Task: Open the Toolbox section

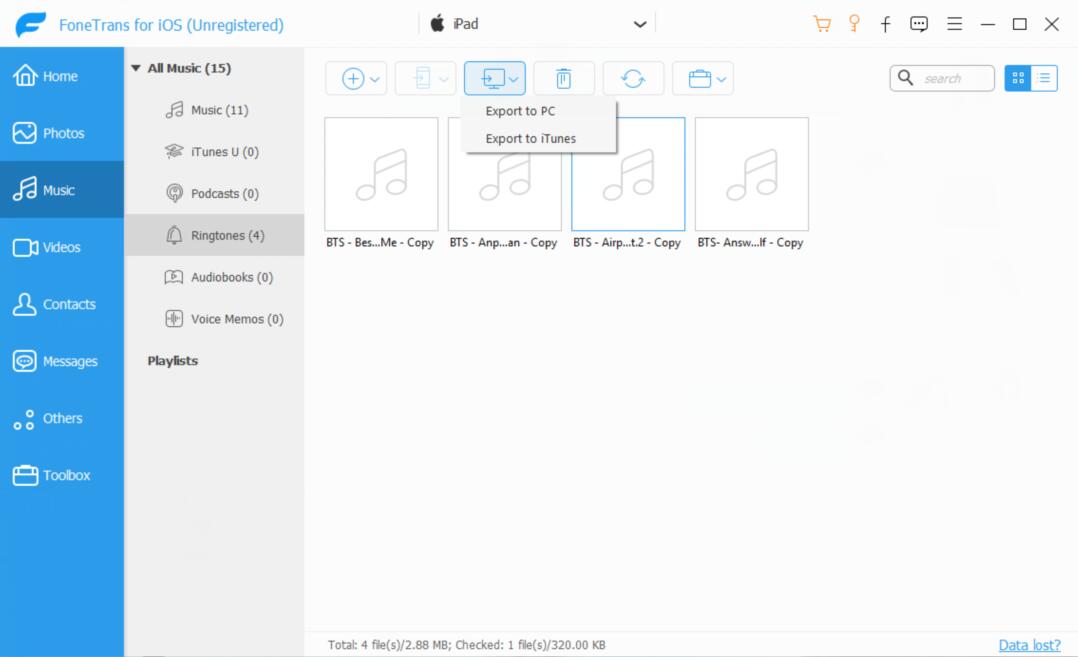Action: (62, 476)
